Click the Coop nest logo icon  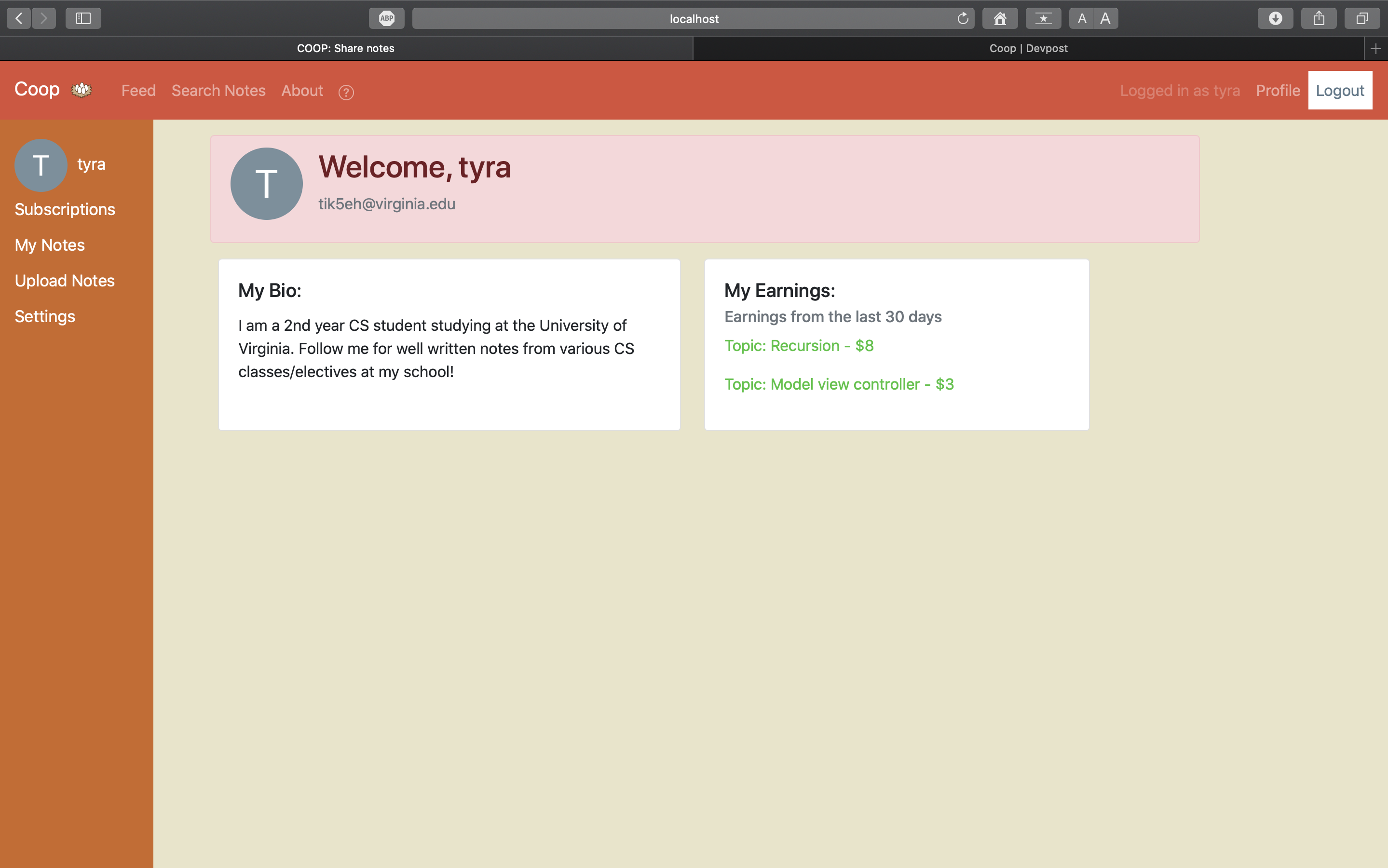[81, 90]
